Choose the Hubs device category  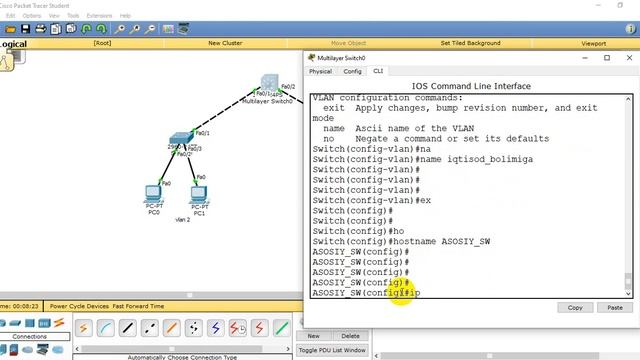tap(30, 323)
